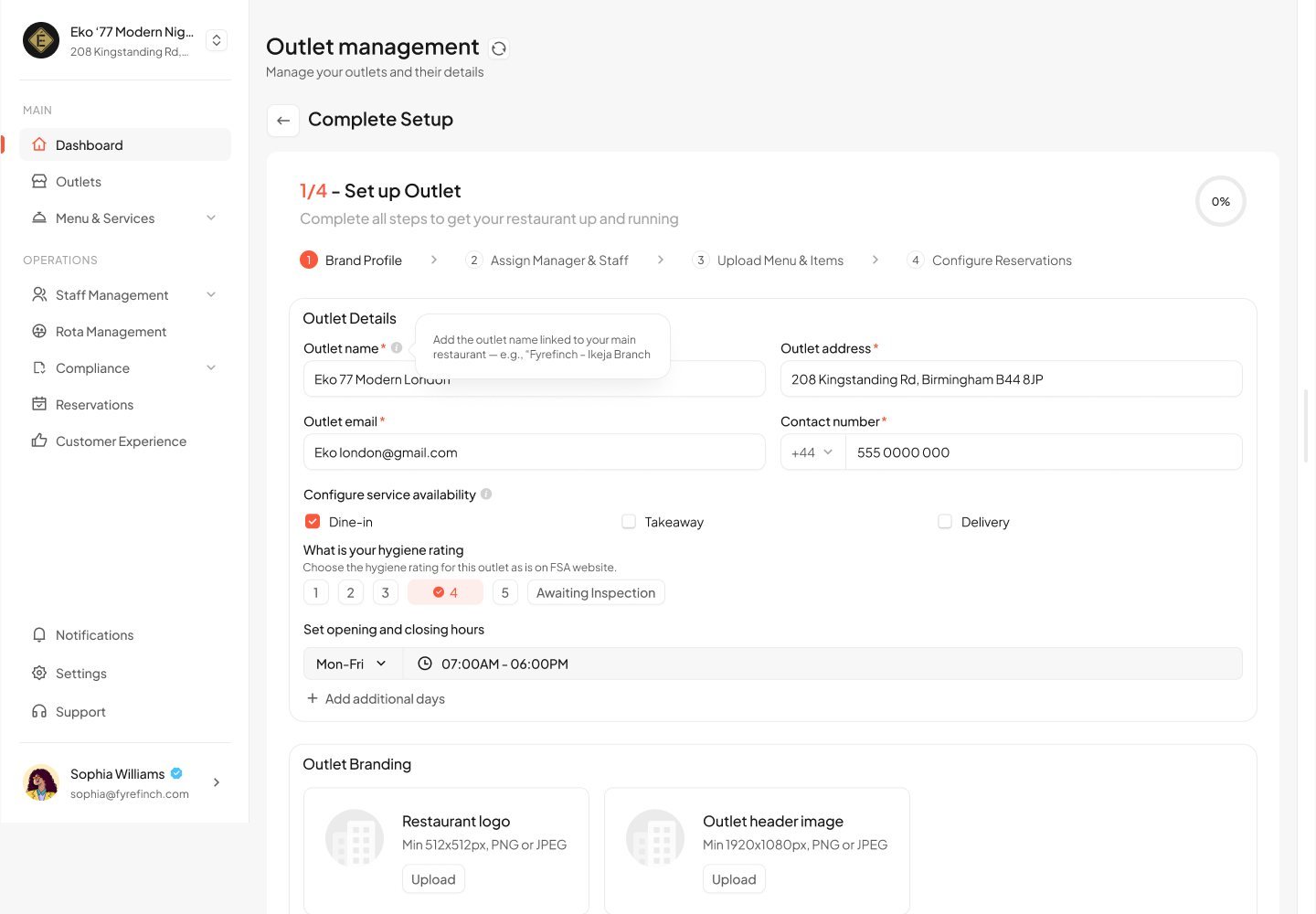1316x914 pixels.
Task: Expand the Menu & Services submenu
Action: 211,218
